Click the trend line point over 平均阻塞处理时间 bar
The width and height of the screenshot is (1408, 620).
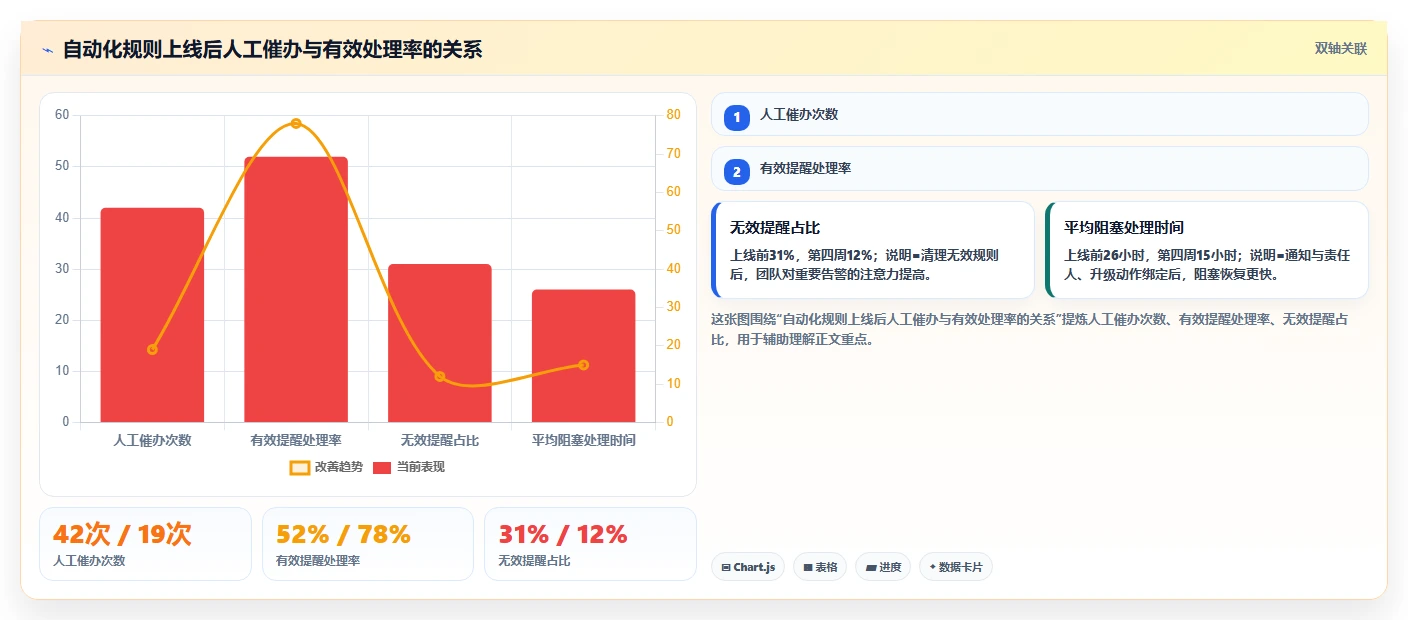(x=583, y=365)
